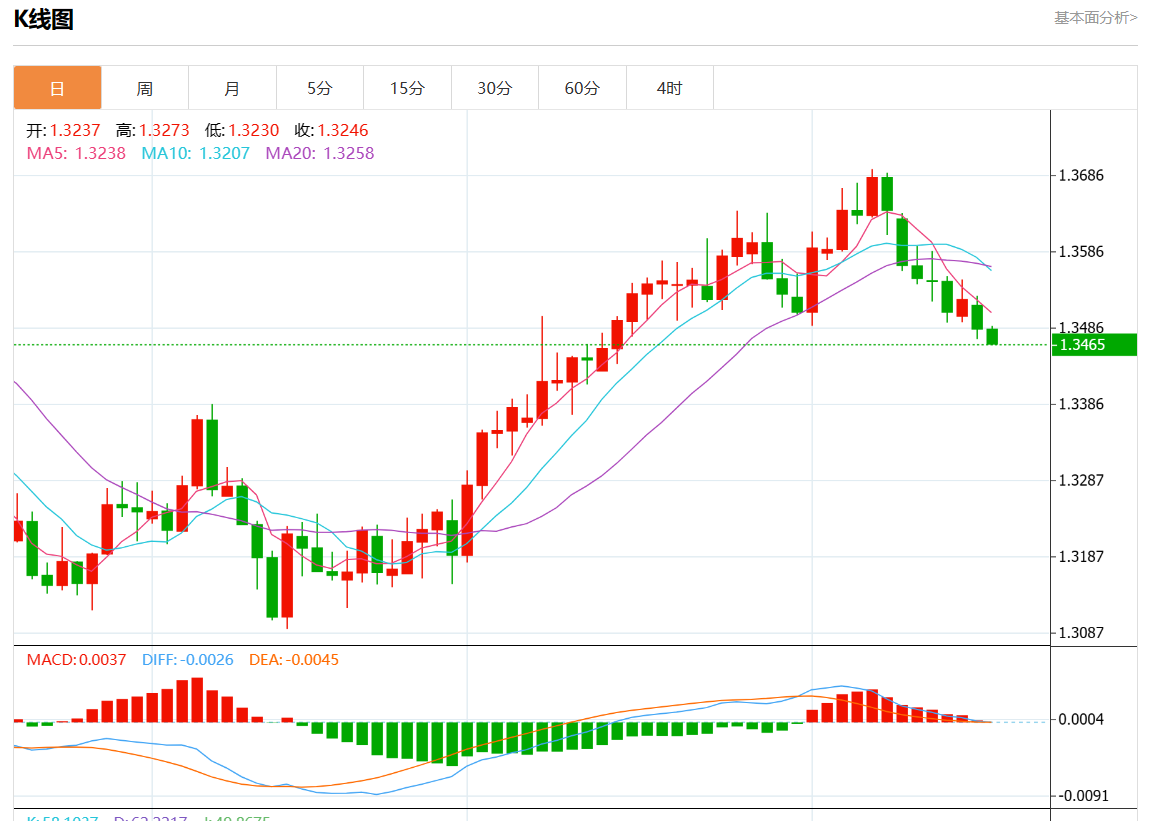Open the 5分 timeframe tab
1155x821 pixels.
320,88
